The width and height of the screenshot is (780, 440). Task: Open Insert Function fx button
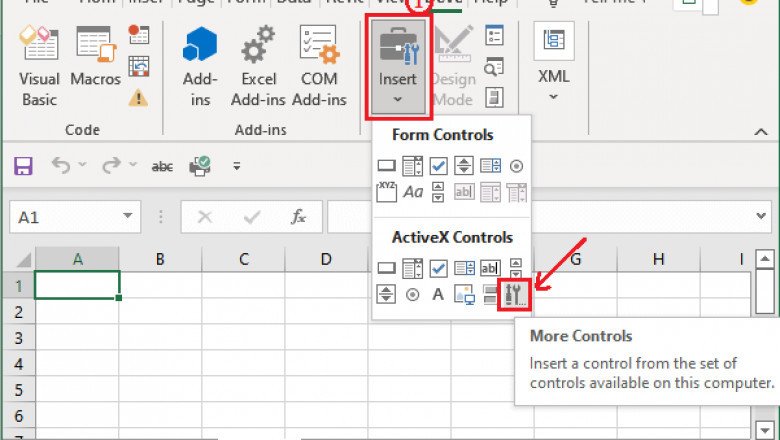(298, 217)
